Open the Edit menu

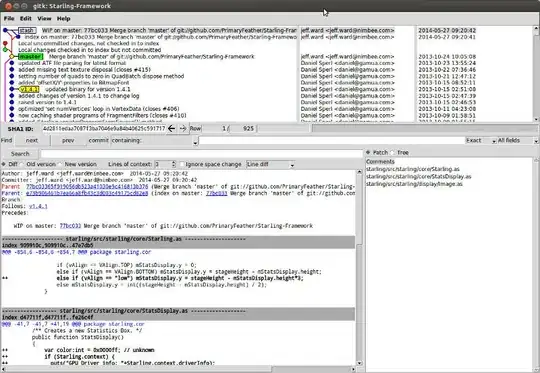click(25, 19)
